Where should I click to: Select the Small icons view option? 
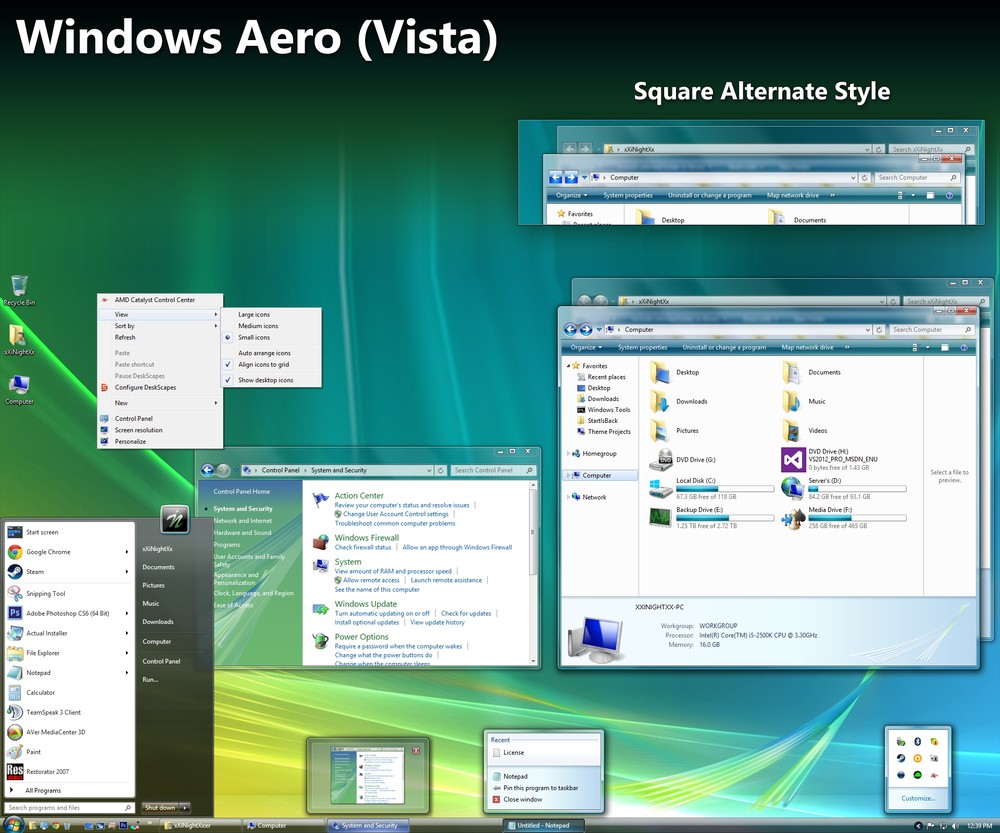[272, 337]
